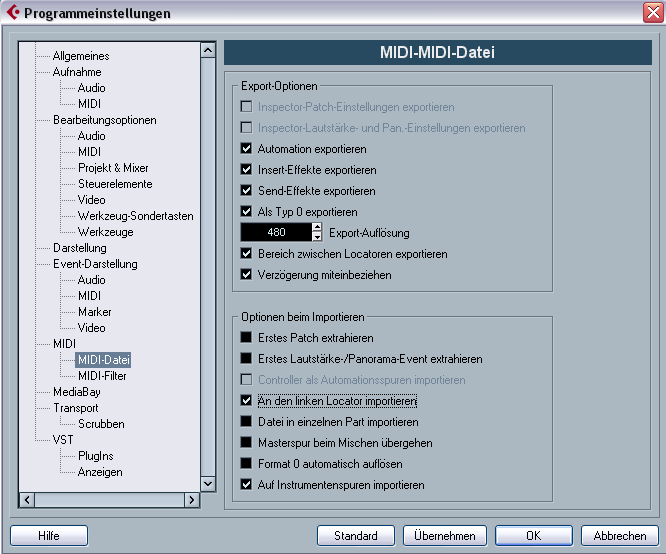Open Werkzeuge settings
The height and width of the screenshot is (554, 666).
coord(105,232)
